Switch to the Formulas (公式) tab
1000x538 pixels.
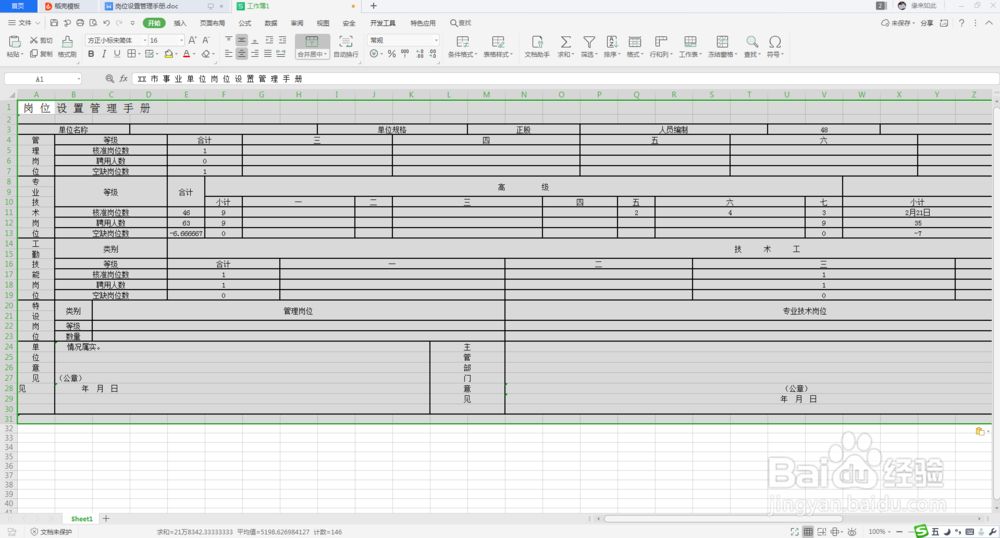pos(244,23)
